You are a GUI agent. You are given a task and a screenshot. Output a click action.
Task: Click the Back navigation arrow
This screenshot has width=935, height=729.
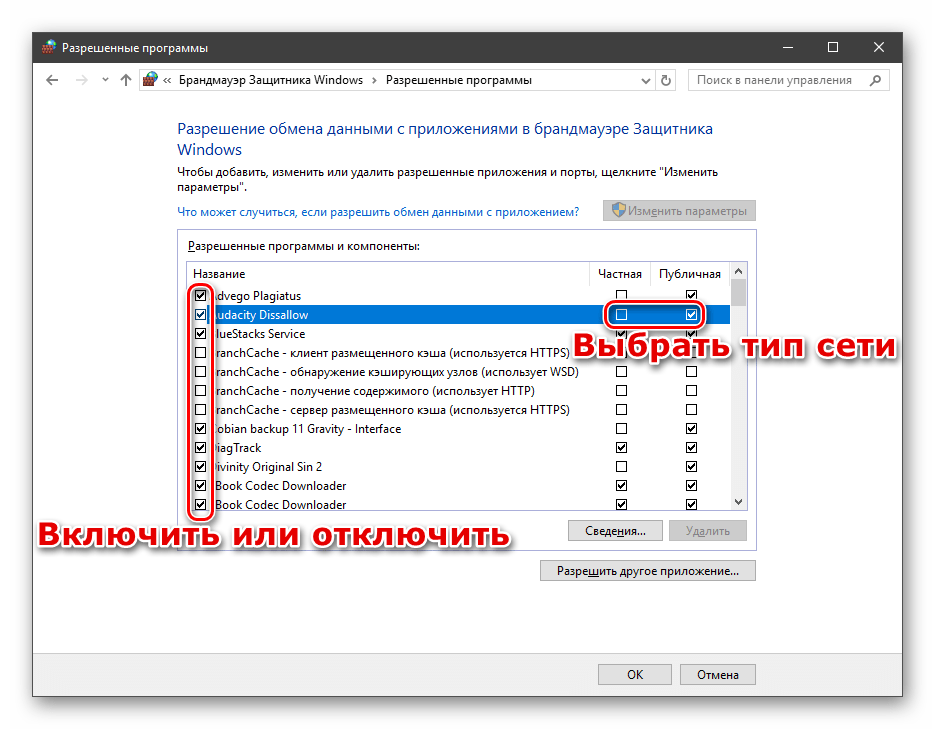tap(52, 80)
